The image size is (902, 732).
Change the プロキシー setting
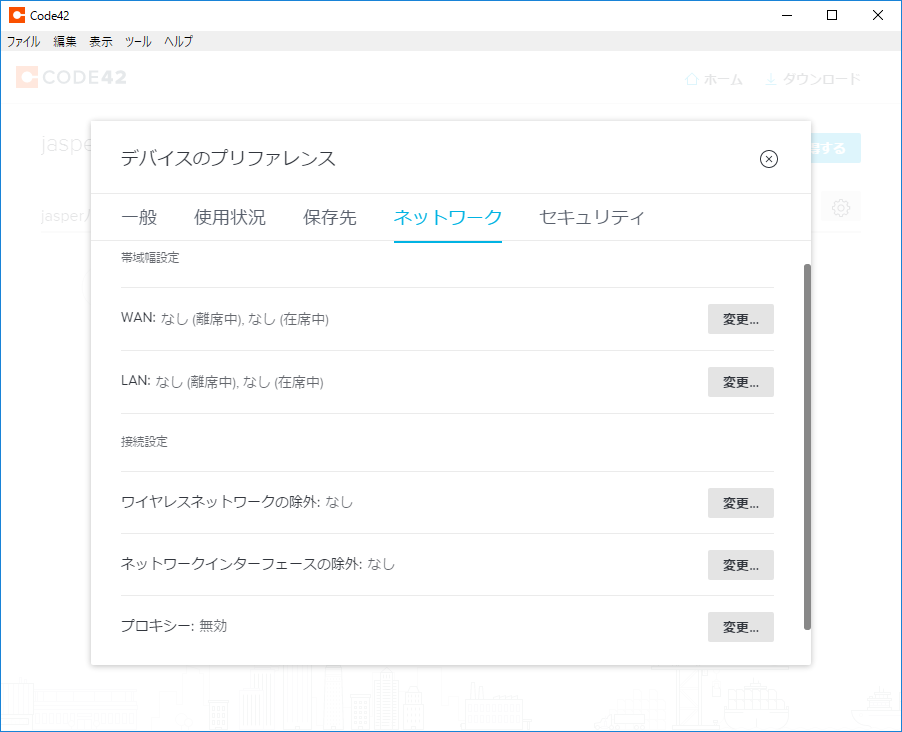click(740, 627)
